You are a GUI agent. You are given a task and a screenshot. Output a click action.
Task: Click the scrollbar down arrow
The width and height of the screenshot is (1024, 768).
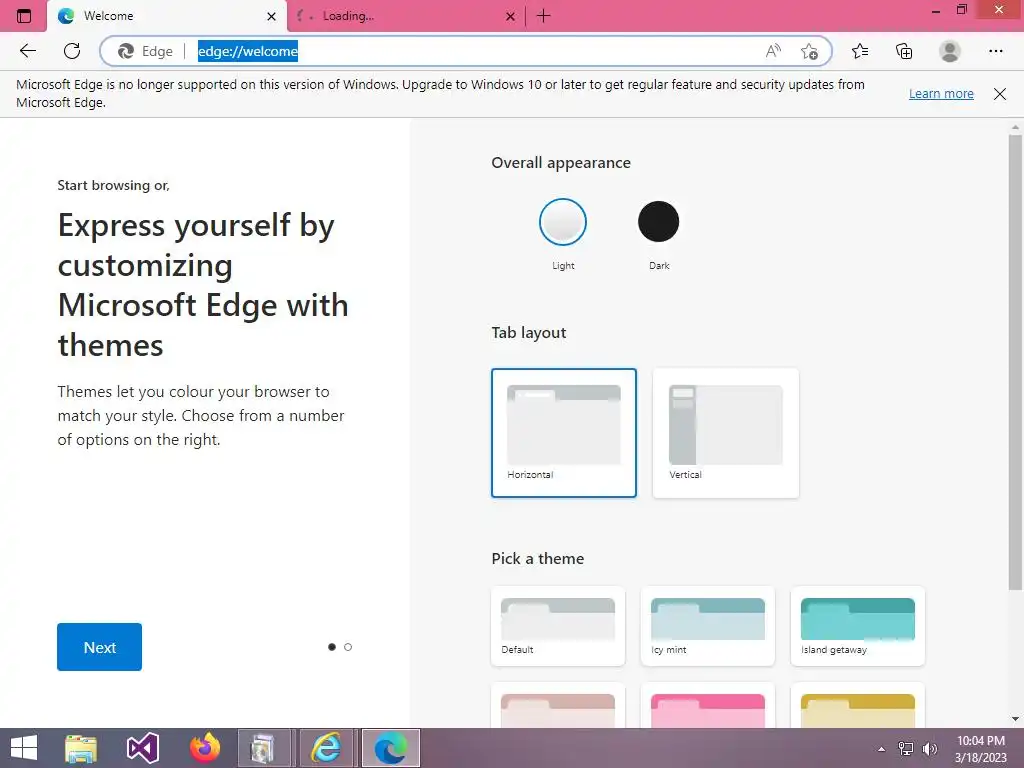tap(1015, 720)
